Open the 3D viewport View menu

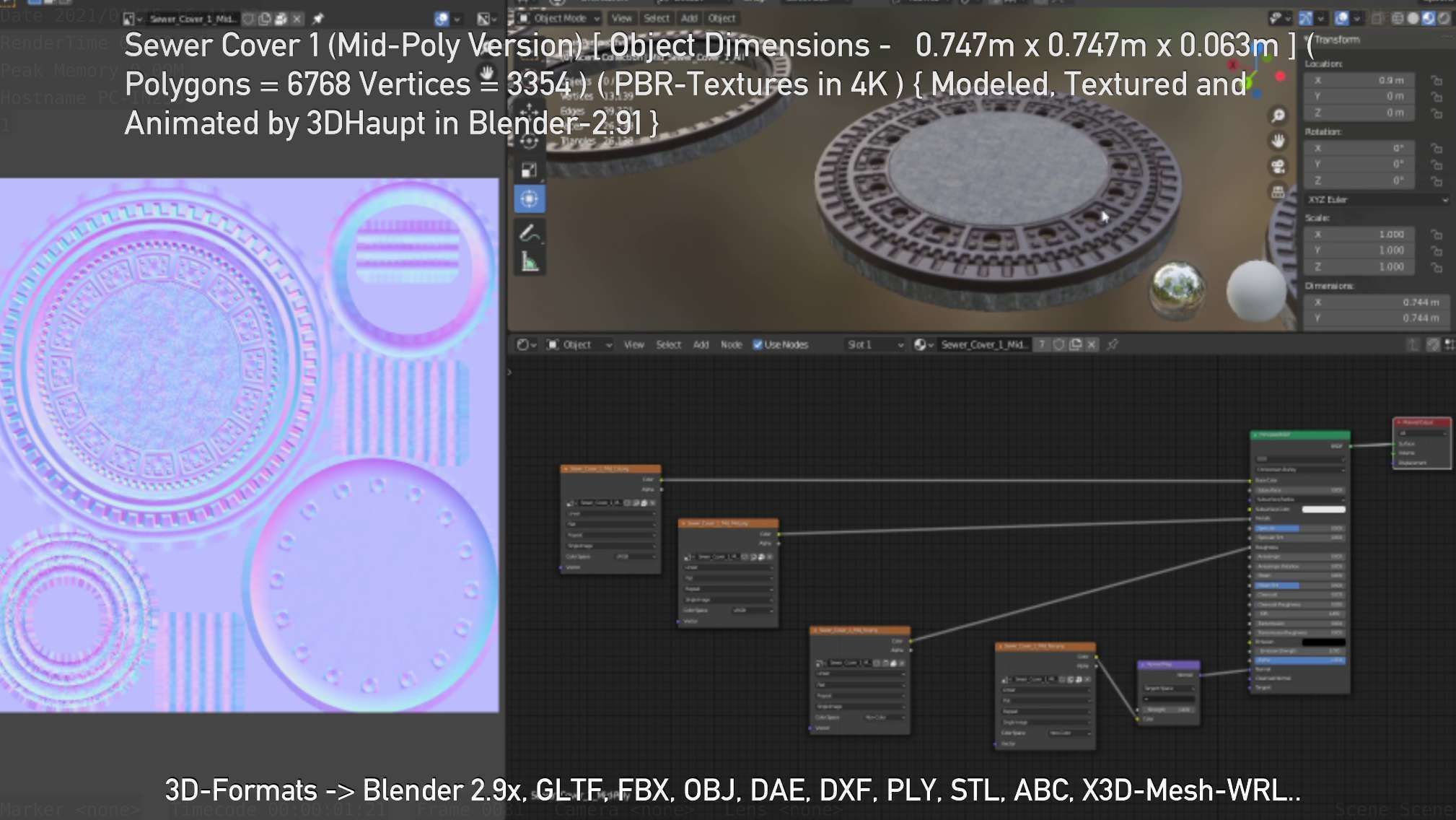click(621, 19)
